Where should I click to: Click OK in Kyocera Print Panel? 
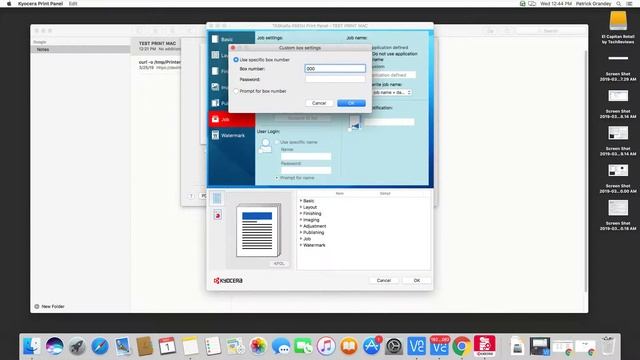point(416,280)
